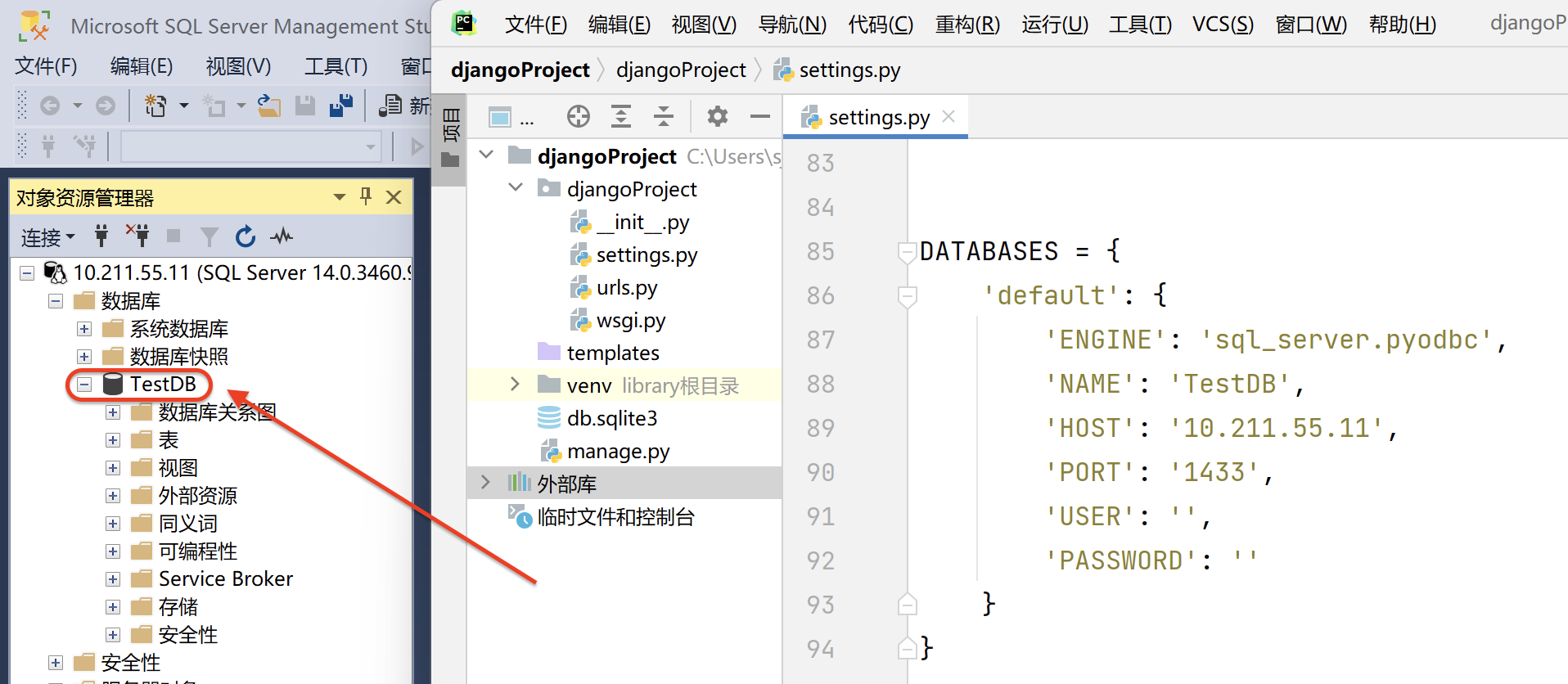Image resolution: width=1568 pixels, height=684 pixels.
Task: Expand the 表 folder under TestDB
Action: point(113,440)
